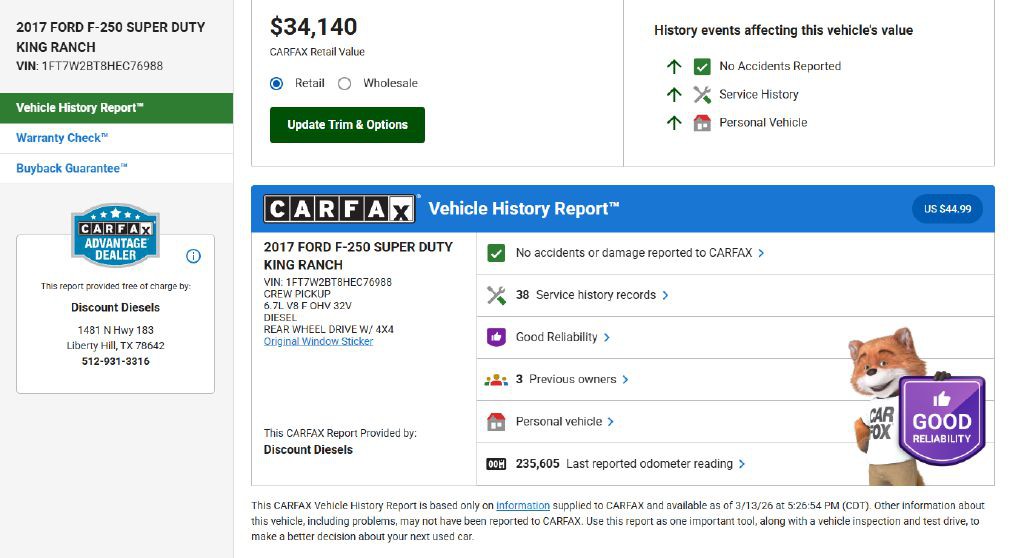Click the purple thumbs-up Good Reliability icon
The height and width of the screenshot is (558, 1024).
pyautogui.click(x=496, y=337)
